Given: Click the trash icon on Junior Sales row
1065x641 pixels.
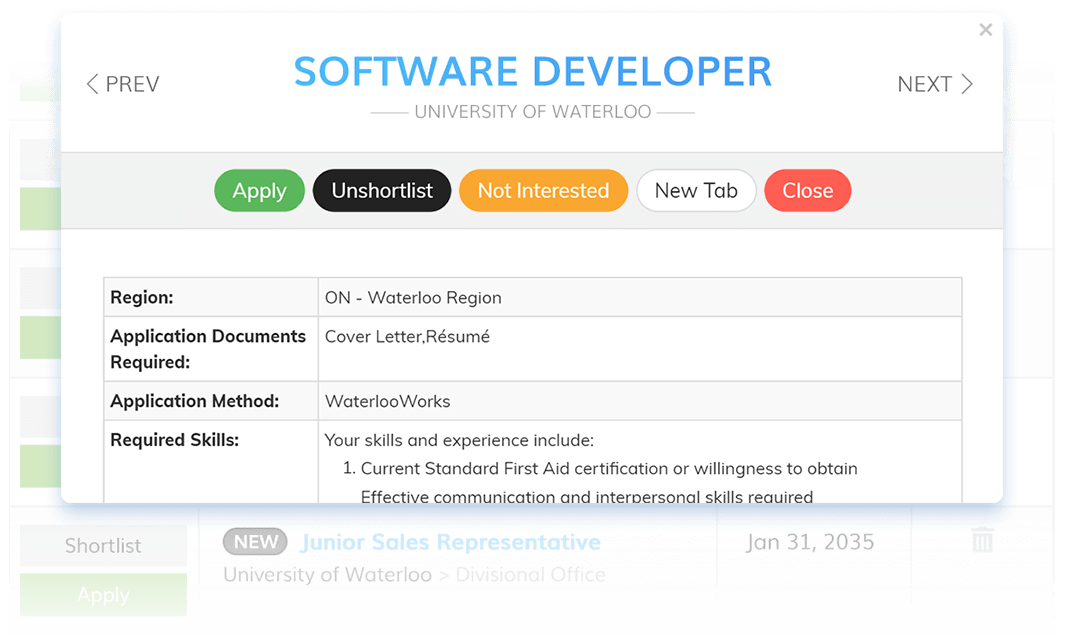Looking at the screenshot, I should click(x=982, y=541).
